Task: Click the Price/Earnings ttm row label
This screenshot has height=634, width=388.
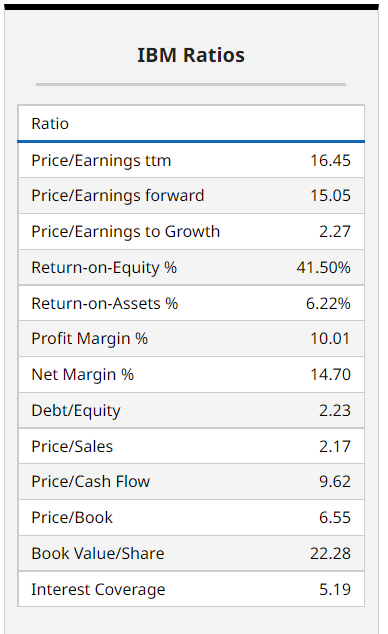Action: [101, 161]
